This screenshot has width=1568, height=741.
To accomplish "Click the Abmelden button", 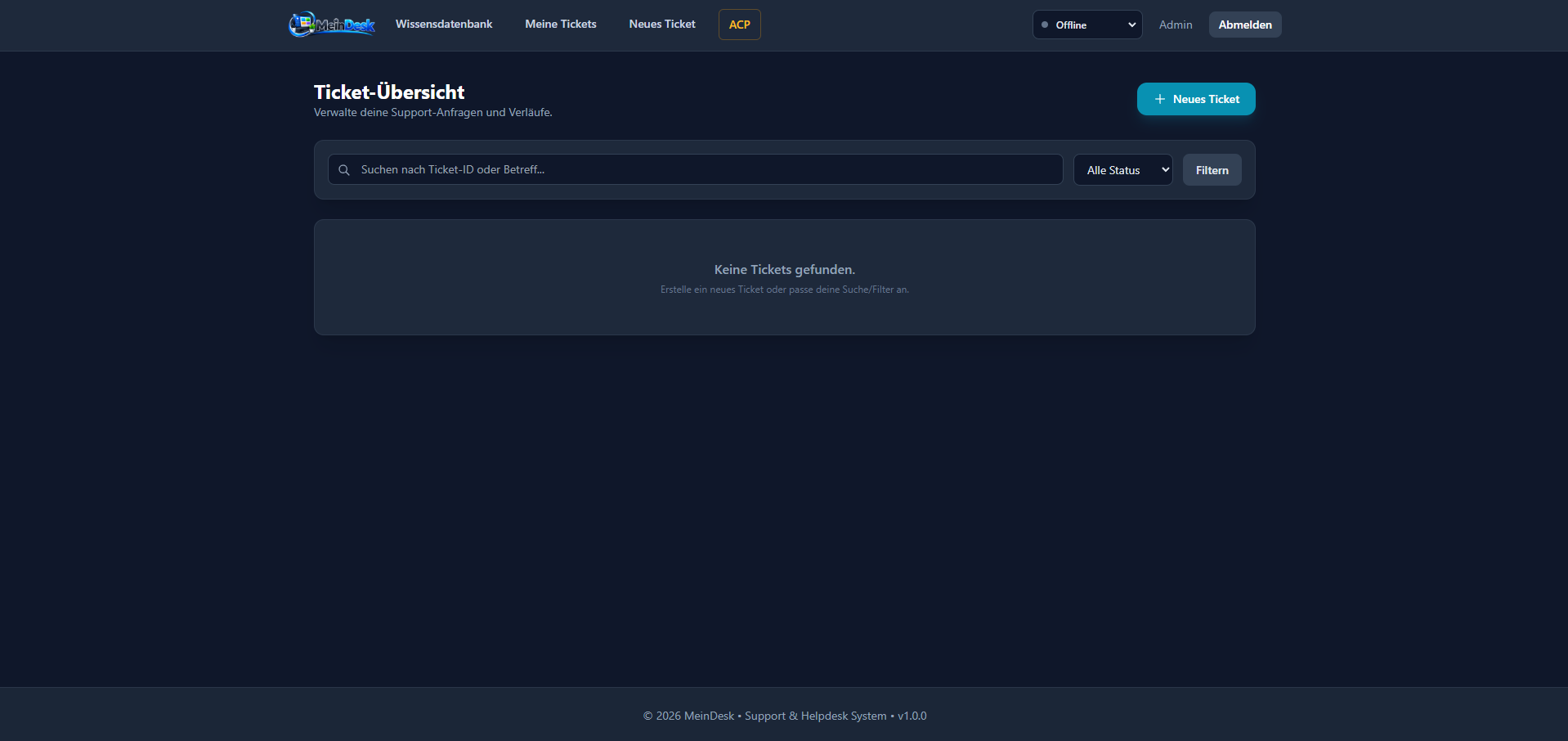I will click(x=1245, y=25).
